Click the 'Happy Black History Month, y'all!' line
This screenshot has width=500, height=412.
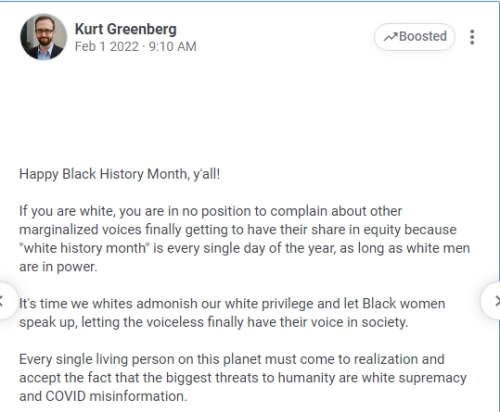pos(119,174)
